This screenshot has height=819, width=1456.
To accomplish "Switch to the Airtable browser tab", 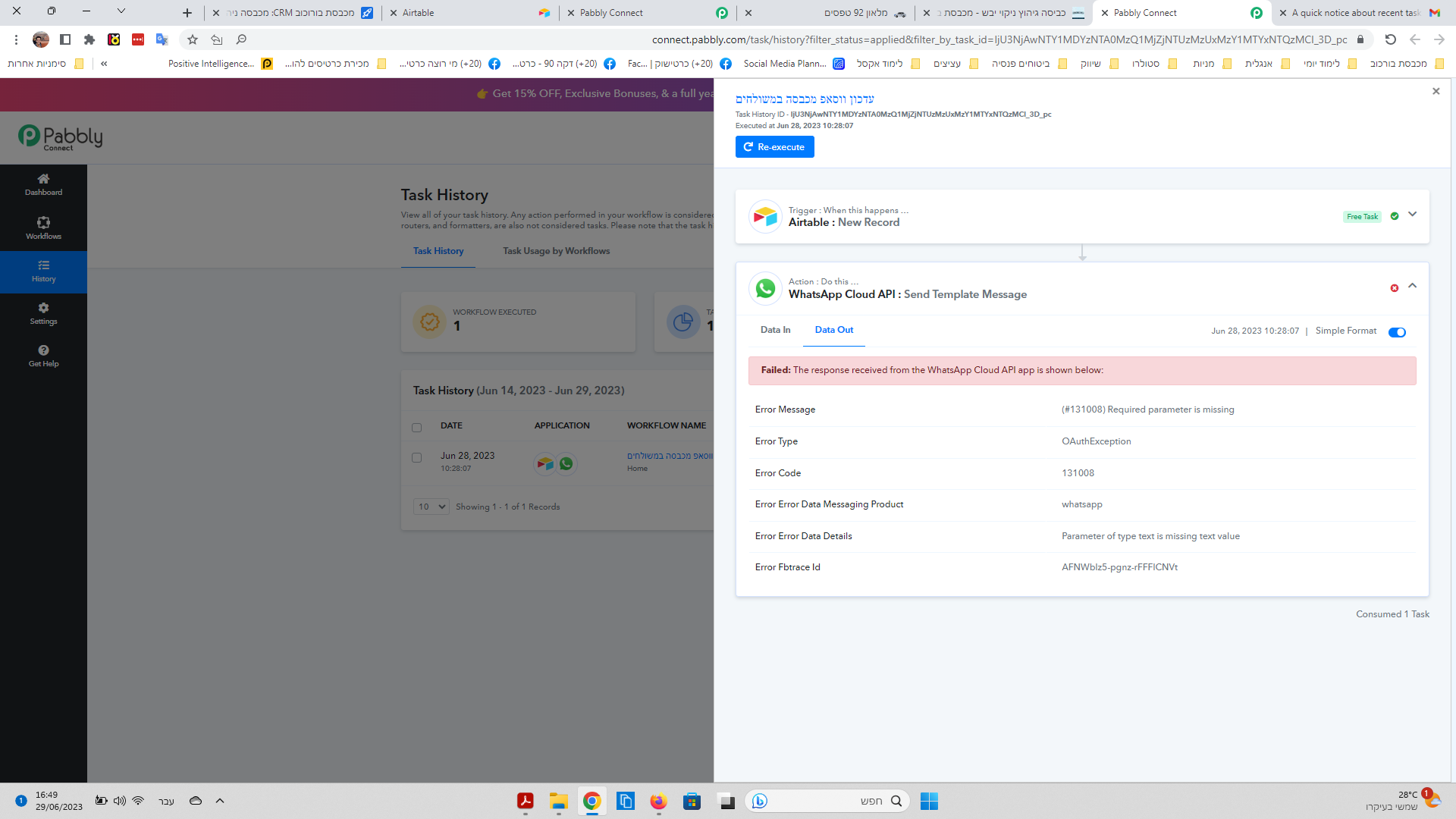I will (470, 13).
